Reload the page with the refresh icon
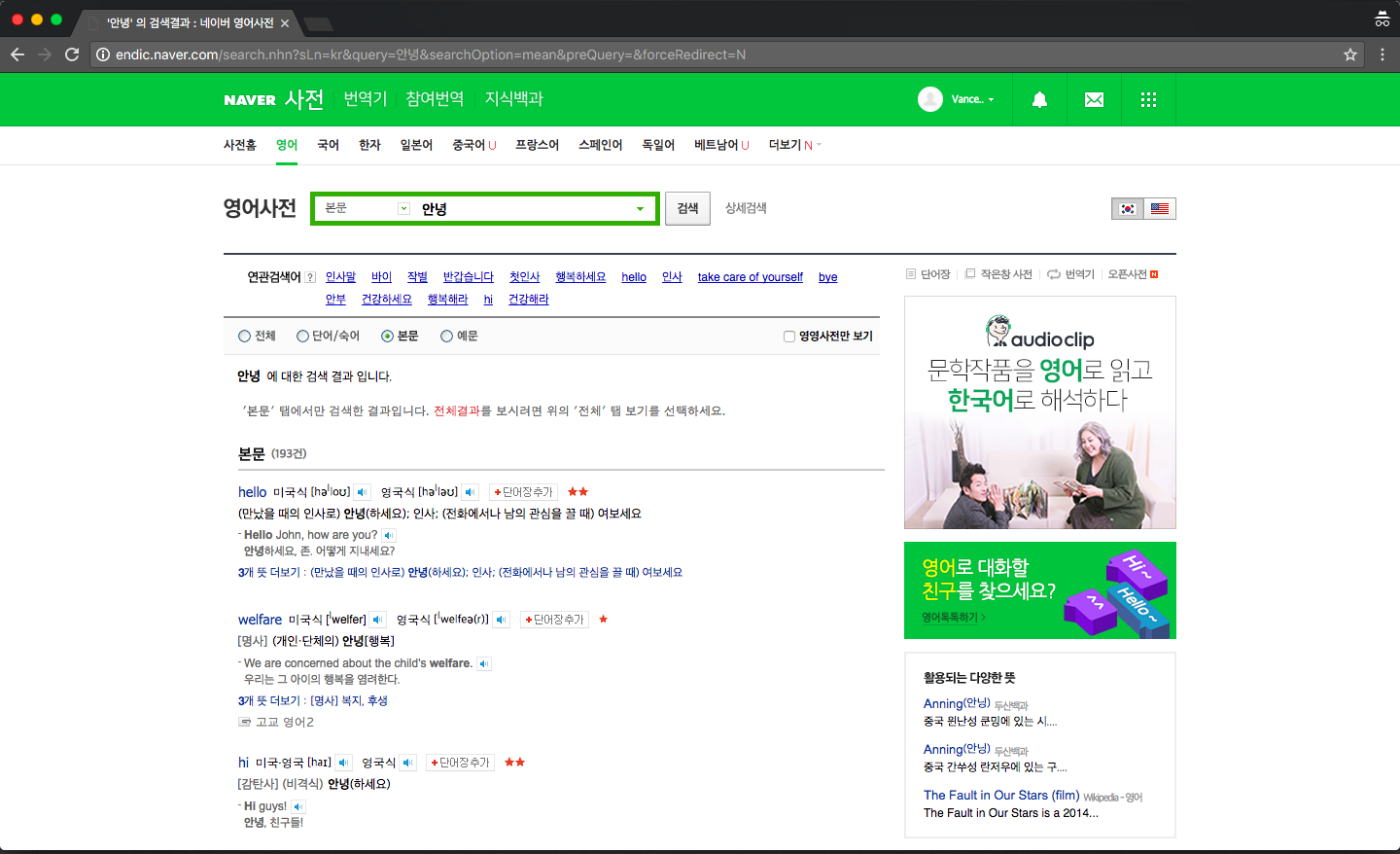 click(x=72, y=54)
